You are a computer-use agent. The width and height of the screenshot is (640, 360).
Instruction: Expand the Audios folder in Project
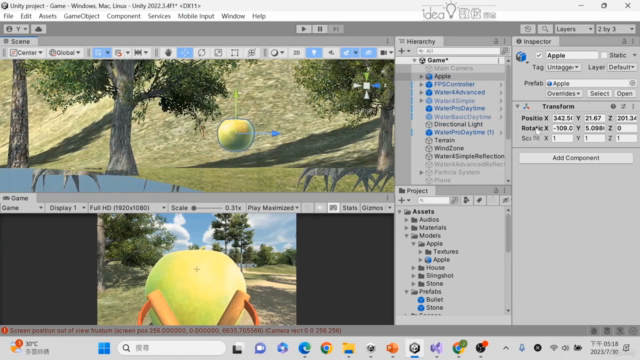point(407,220)
